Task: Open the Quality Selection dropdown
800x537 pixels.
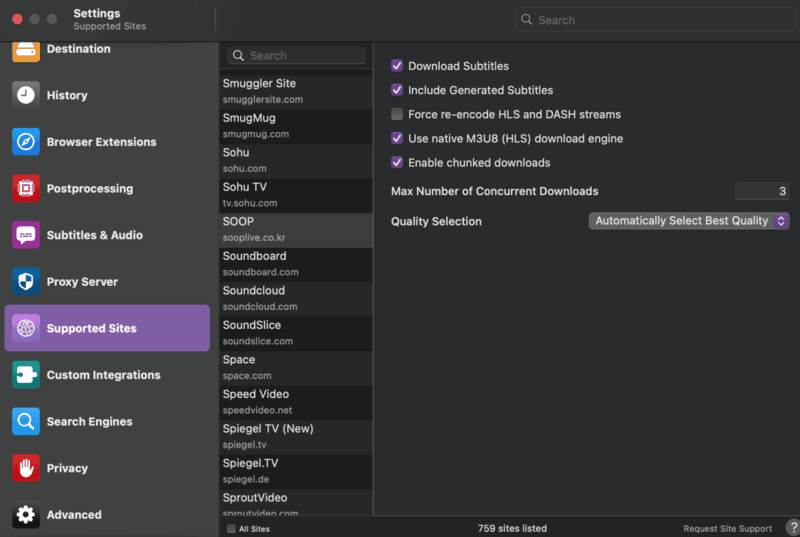Action: pos(689,221)
